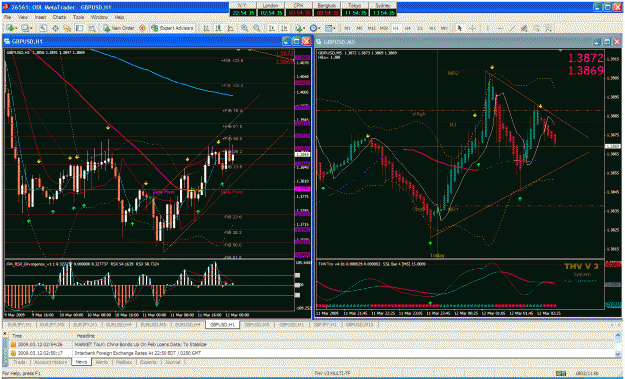Open the Insert menu
Viewport: 625px width, 379px height.
(x=40, y=18)
